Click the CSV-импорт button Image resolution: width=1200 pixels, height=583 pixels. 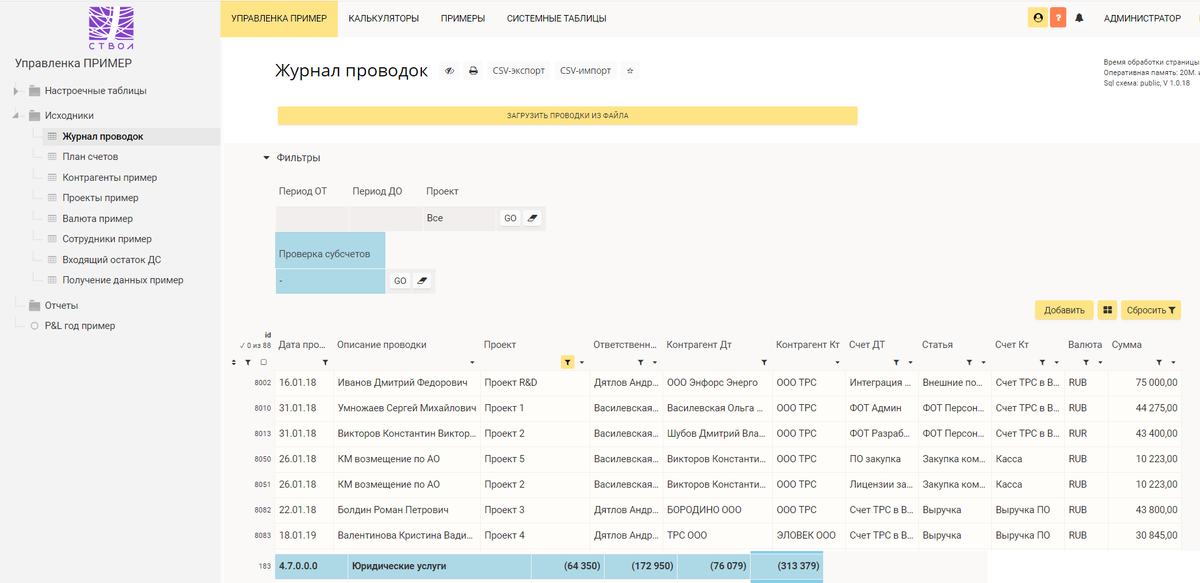(x=586, y=71)
